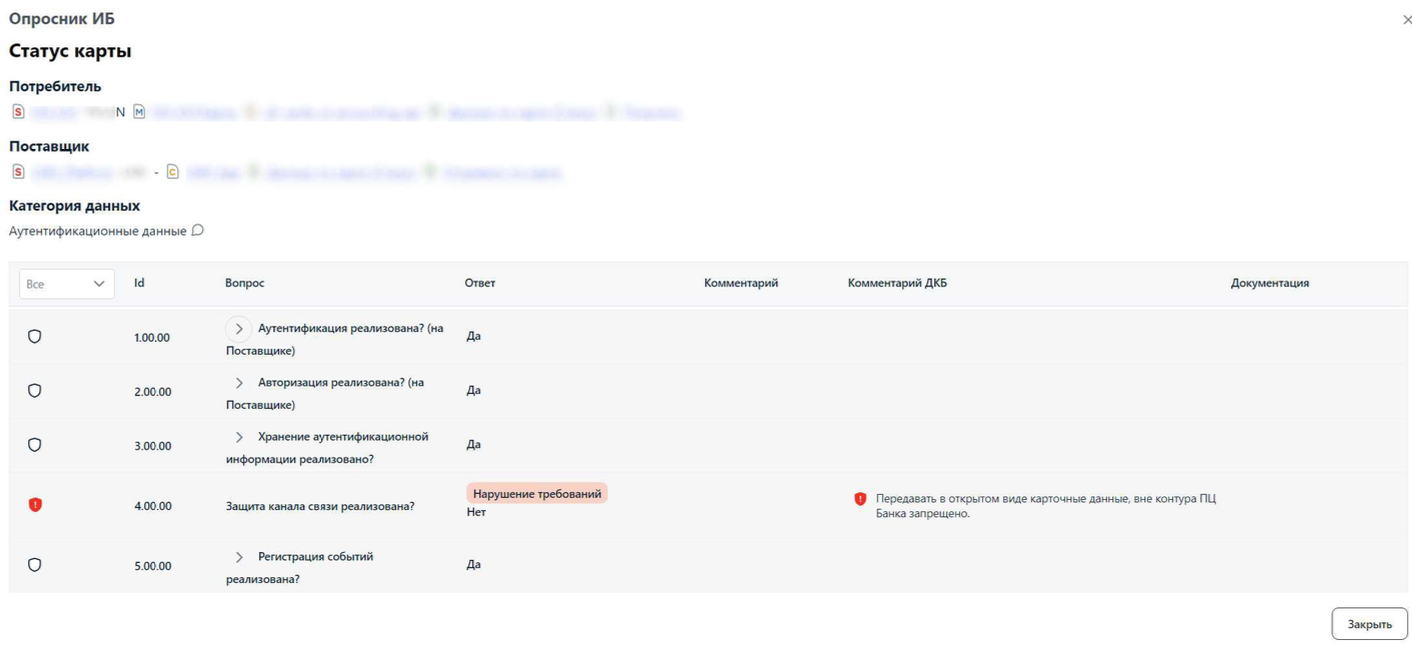Click the Нет answer in row 4.00.00

[476, 512]
